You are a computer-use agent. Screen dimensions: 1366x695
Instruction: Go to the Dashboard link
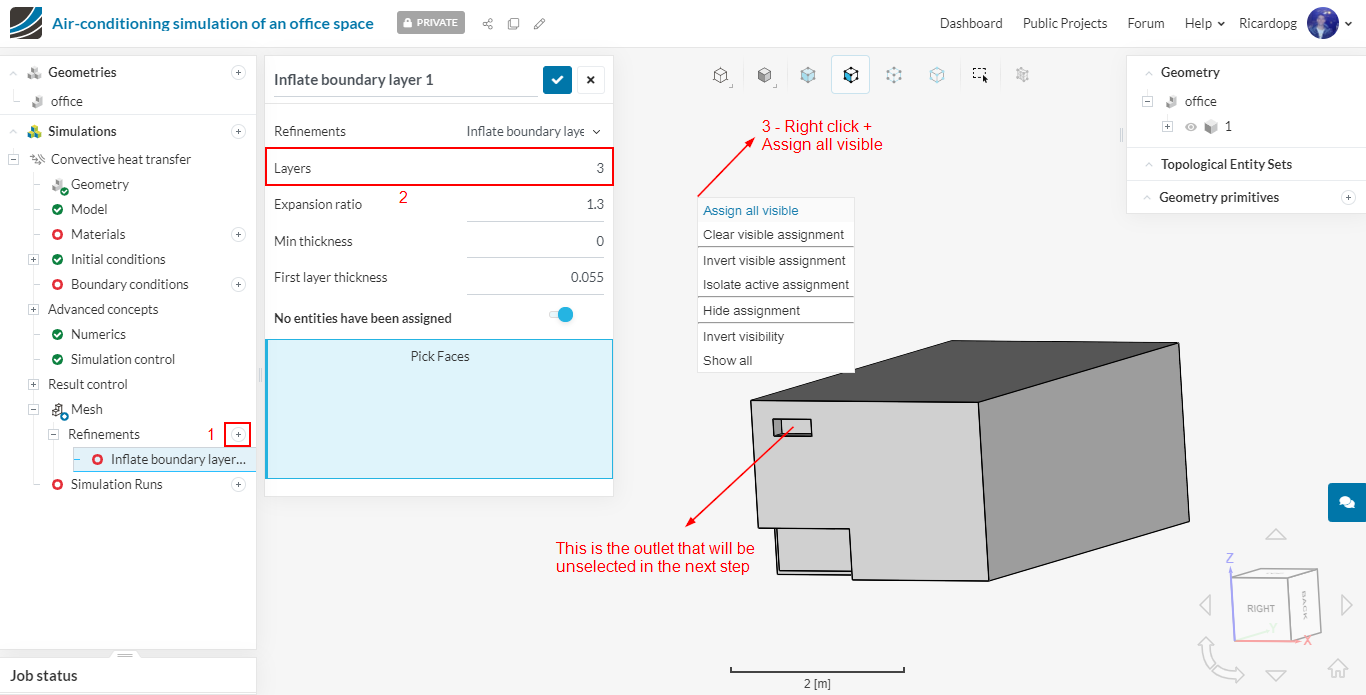[971, 23]
